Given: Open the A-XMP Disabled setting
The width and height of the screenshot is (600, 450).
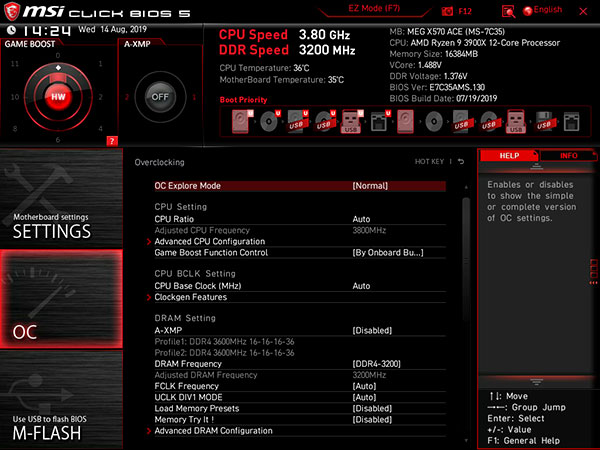Looking at the screenshot, I should pos(300,330).
